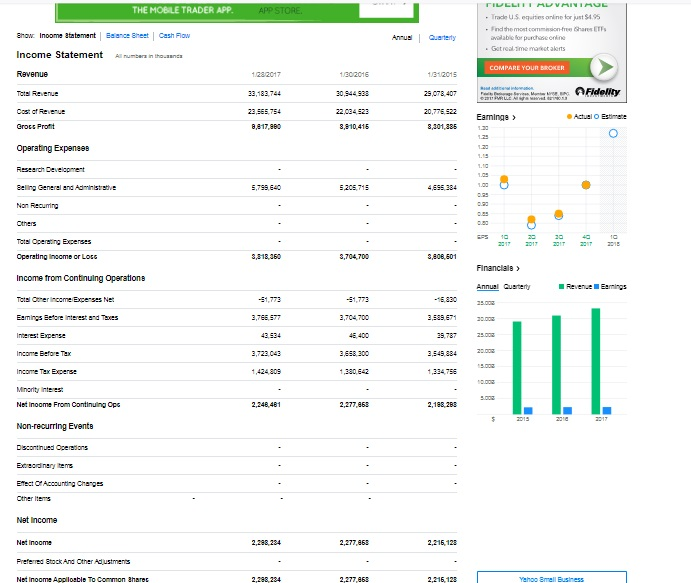Open the Cash Flow tab
Viewport: 691px width, 583px height.
click(x=174, y=36)
